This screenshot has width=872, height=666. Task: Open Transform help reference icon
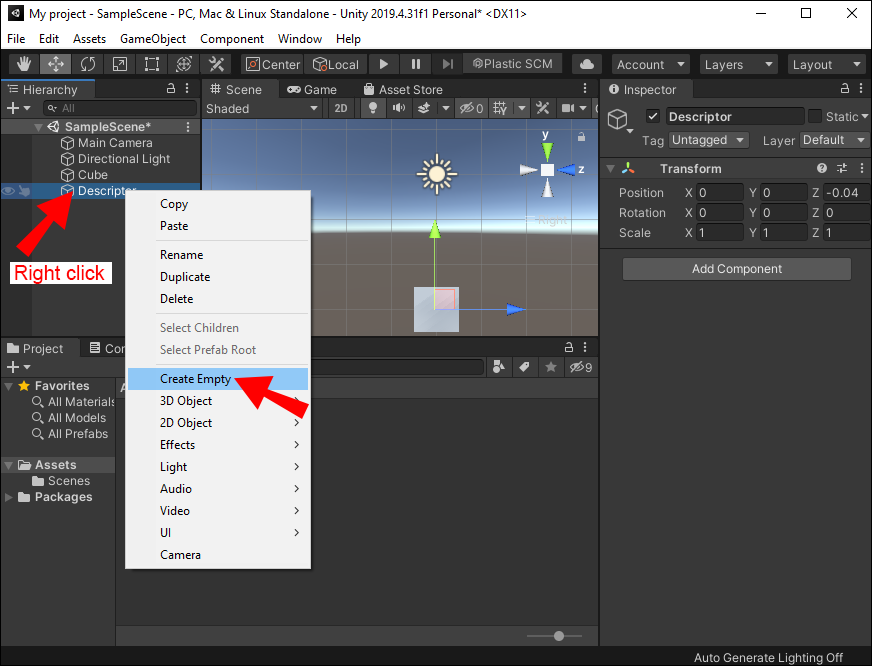(x=822, y=168)
